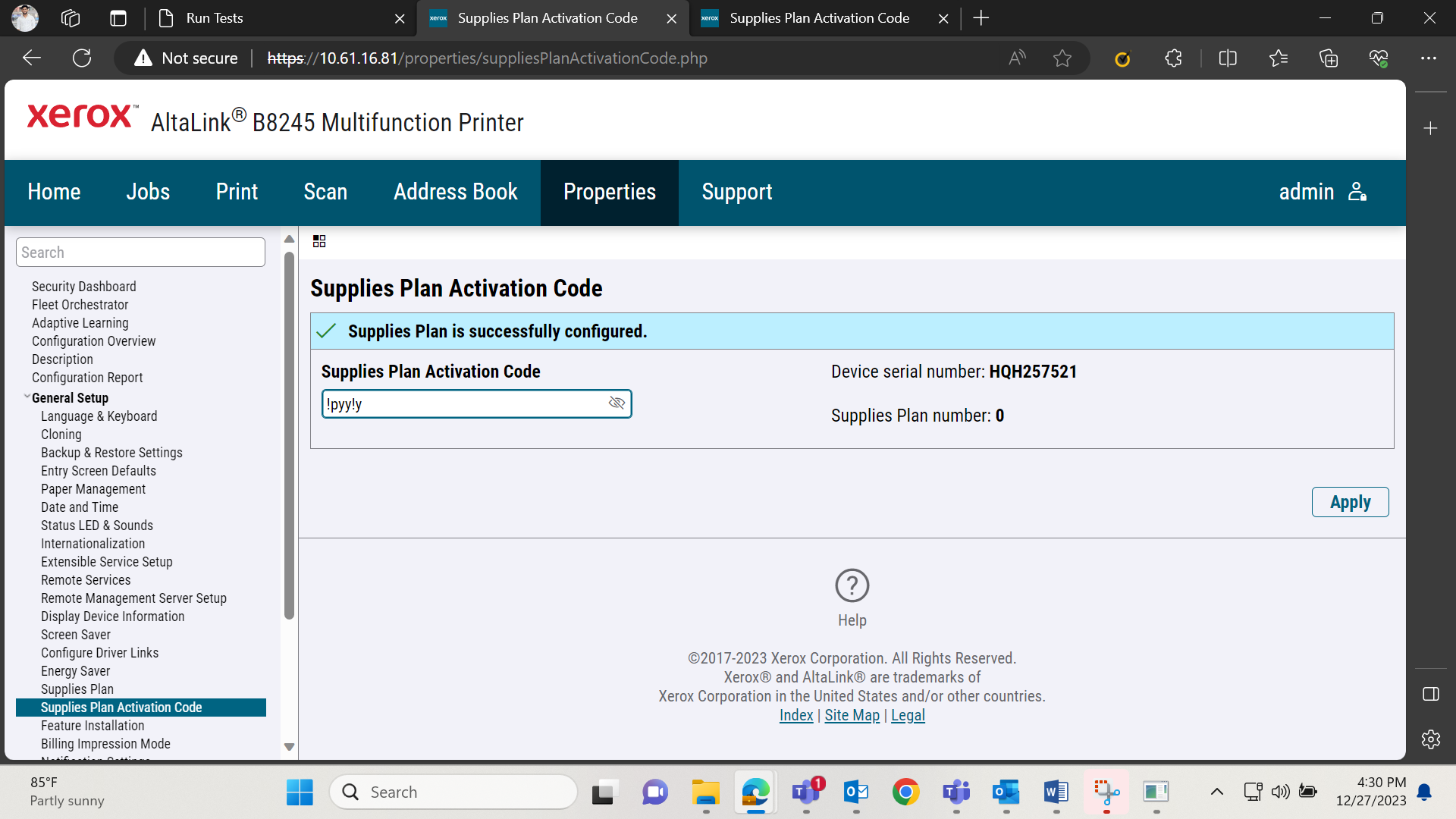The width and height of the screenshot is (1456, 819).
Task: Open browser Extensions puzzle icon
Action: click(1173, 58)
